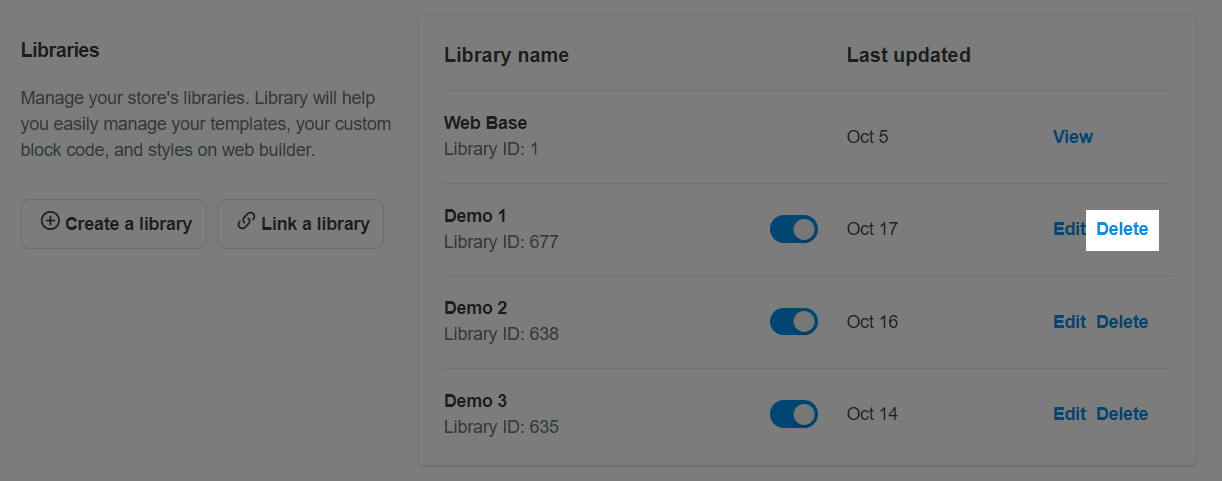This screenshot has width=1222, height=481.
Task: Click the Library name column header
Action: coord(506,55)
